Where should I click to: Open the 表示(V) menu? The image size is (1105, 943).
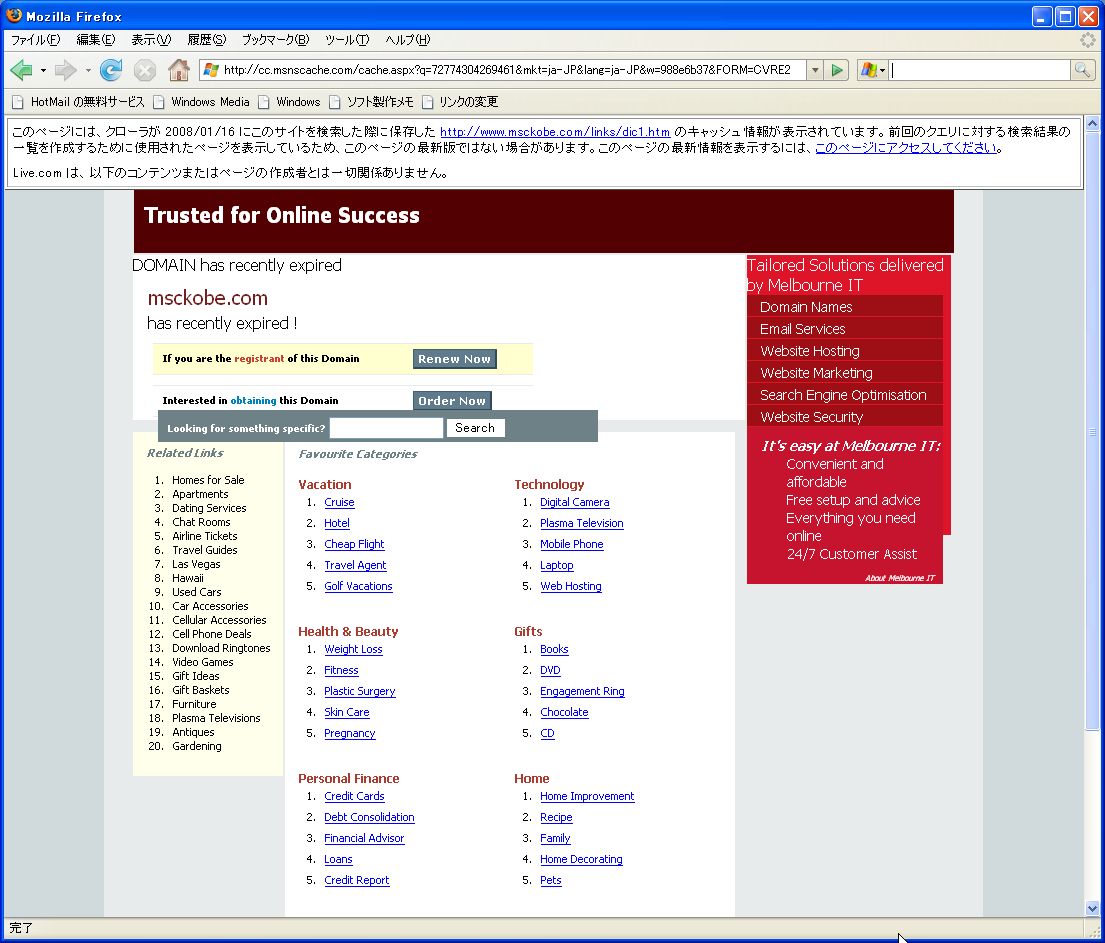151,40
